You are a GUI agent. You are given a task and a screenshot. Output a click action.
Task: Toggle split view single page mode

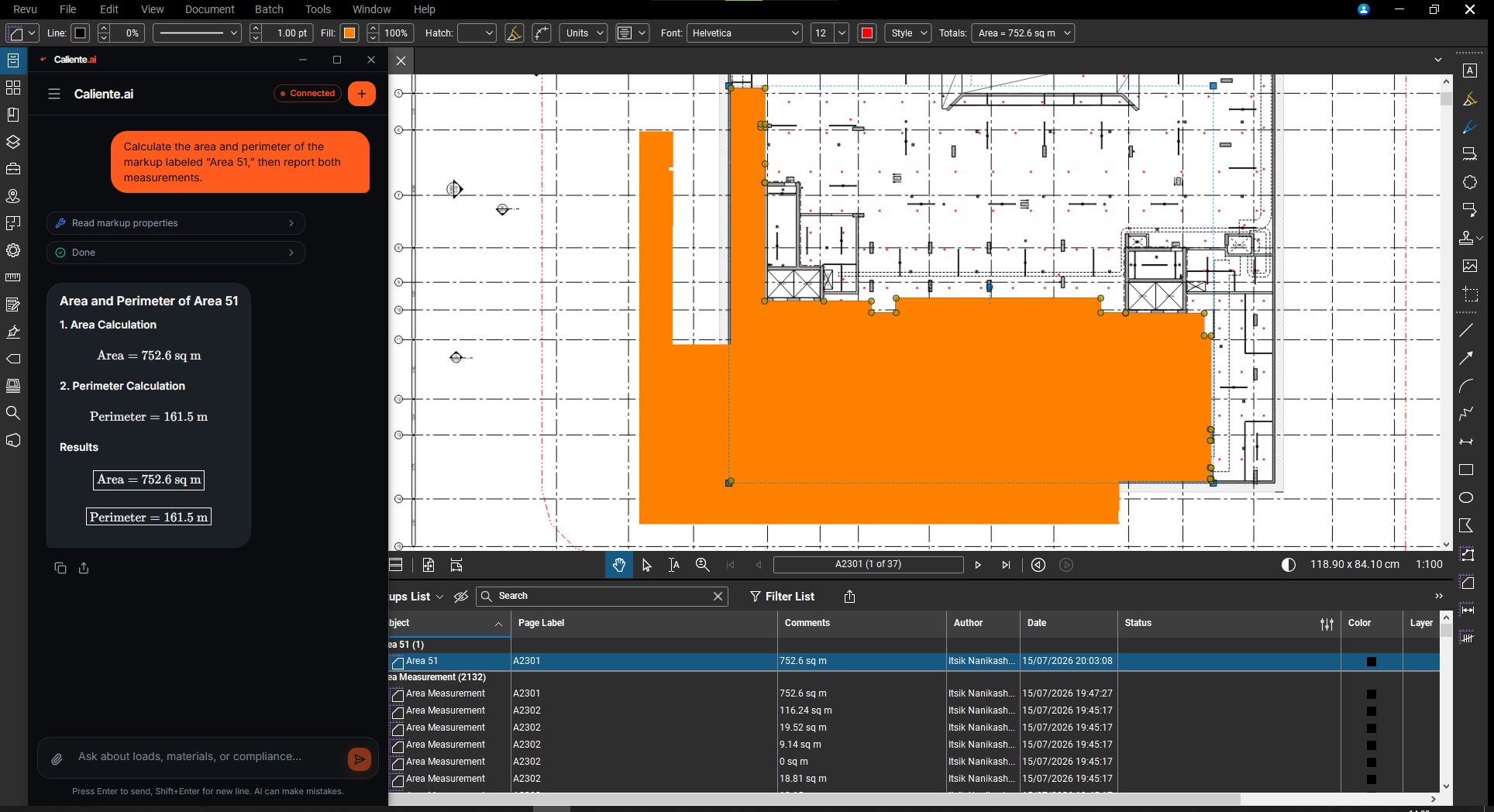[x=396, y=565]
